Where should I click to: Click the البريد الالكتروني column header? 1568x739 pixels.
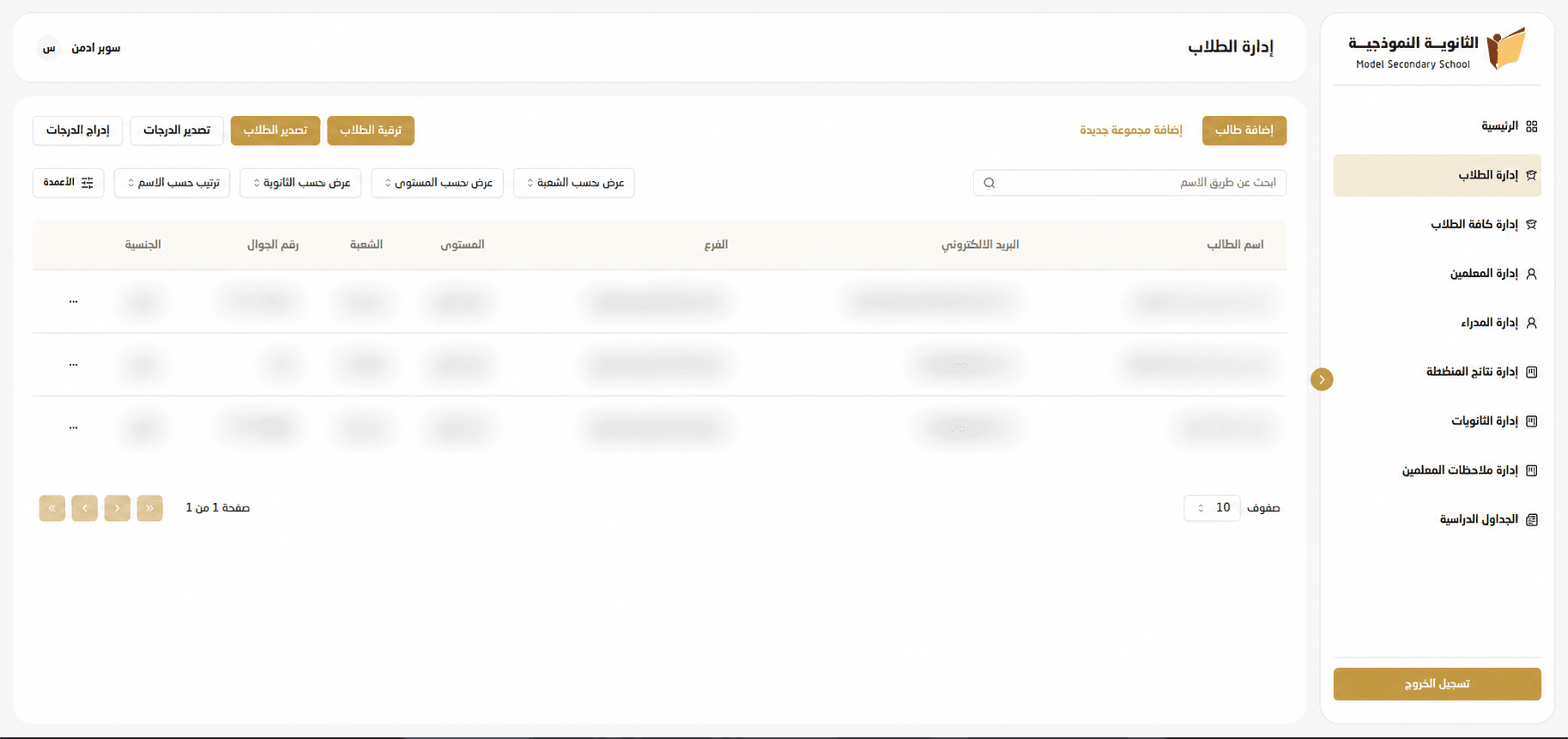(980, 245)
